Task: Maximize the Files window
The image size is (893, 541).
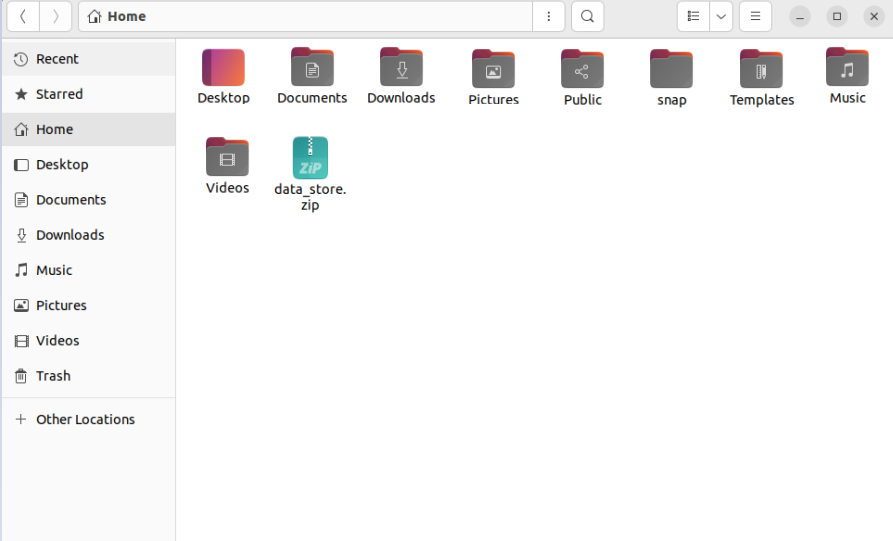Action: (x=837, y=17)
